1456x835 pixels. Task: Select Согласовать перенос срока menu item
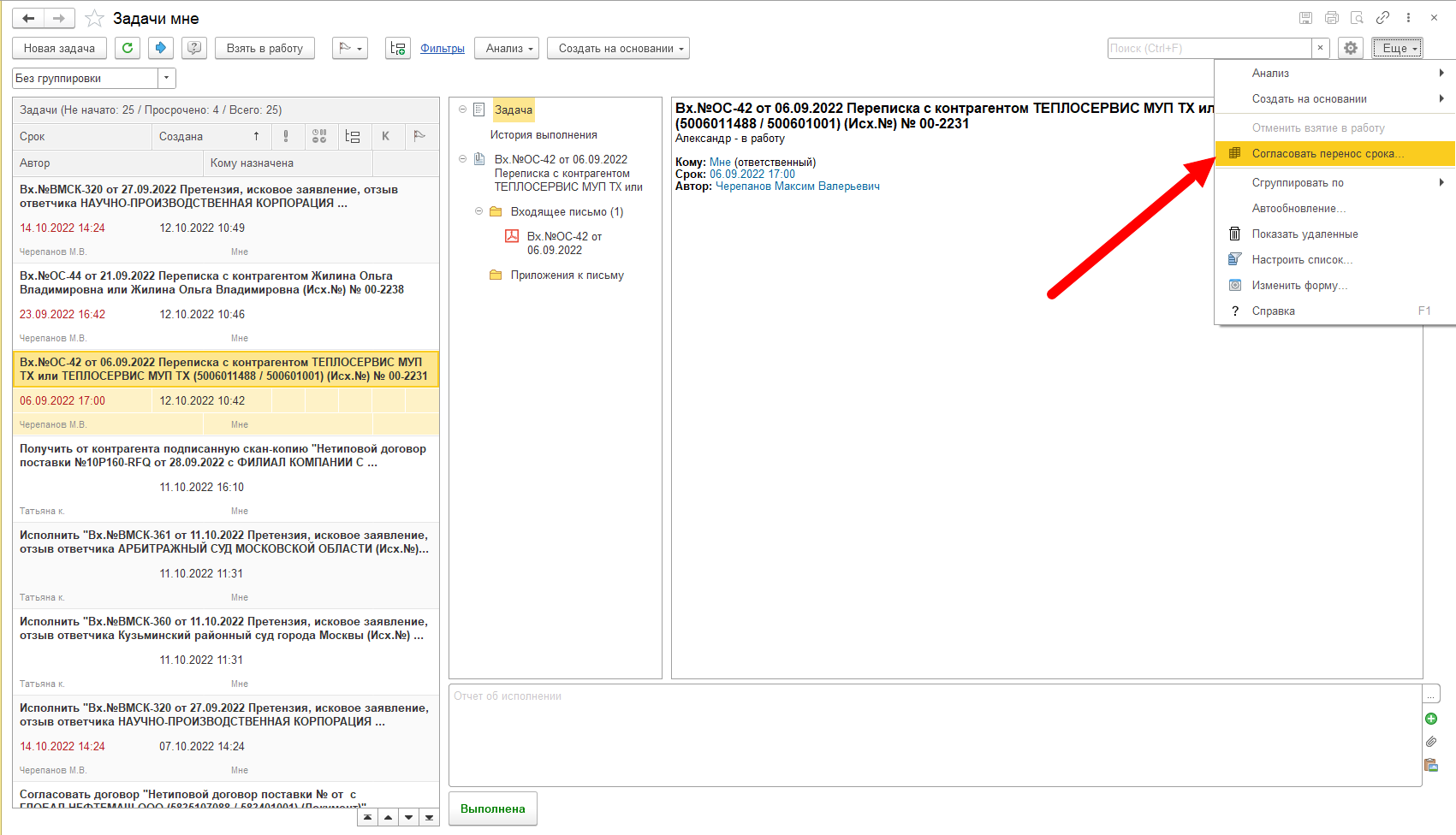(1335, 153)
